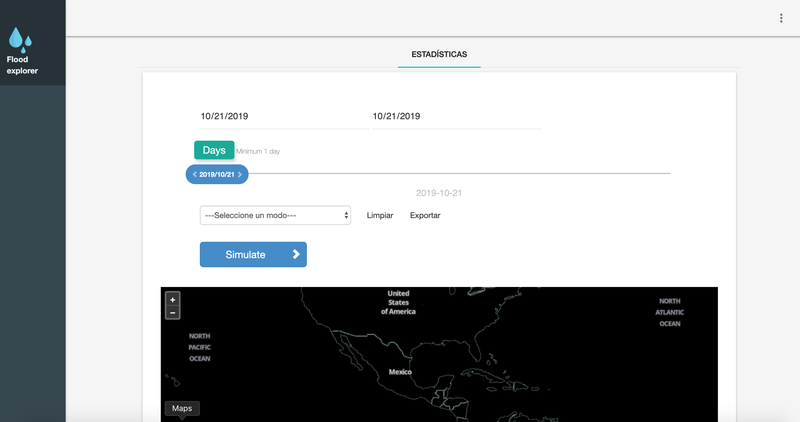Click United States of America map label

398,302
